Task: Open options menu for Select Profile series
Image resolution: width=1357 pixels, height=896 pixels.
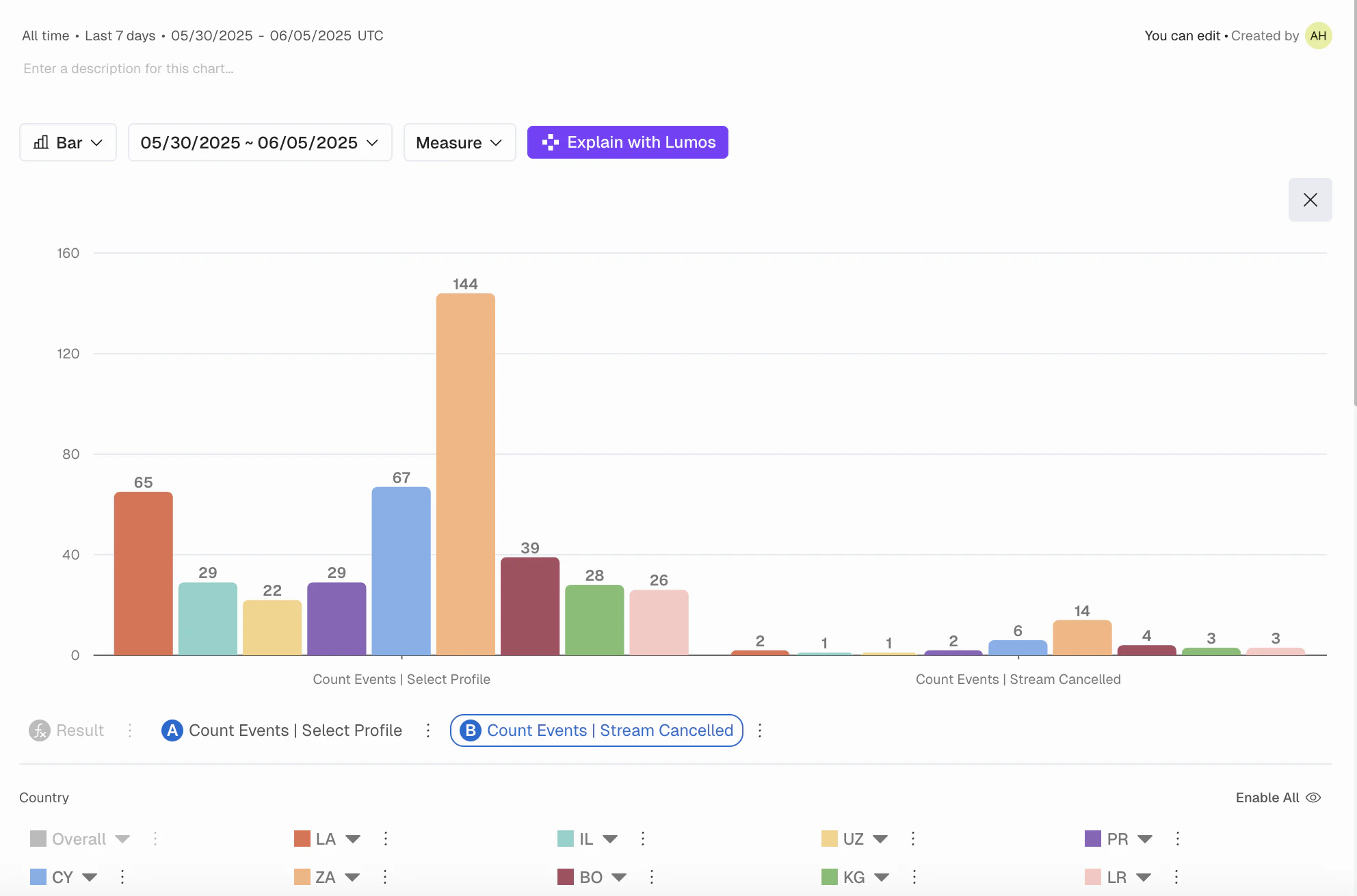Action: tap(428, 730)
